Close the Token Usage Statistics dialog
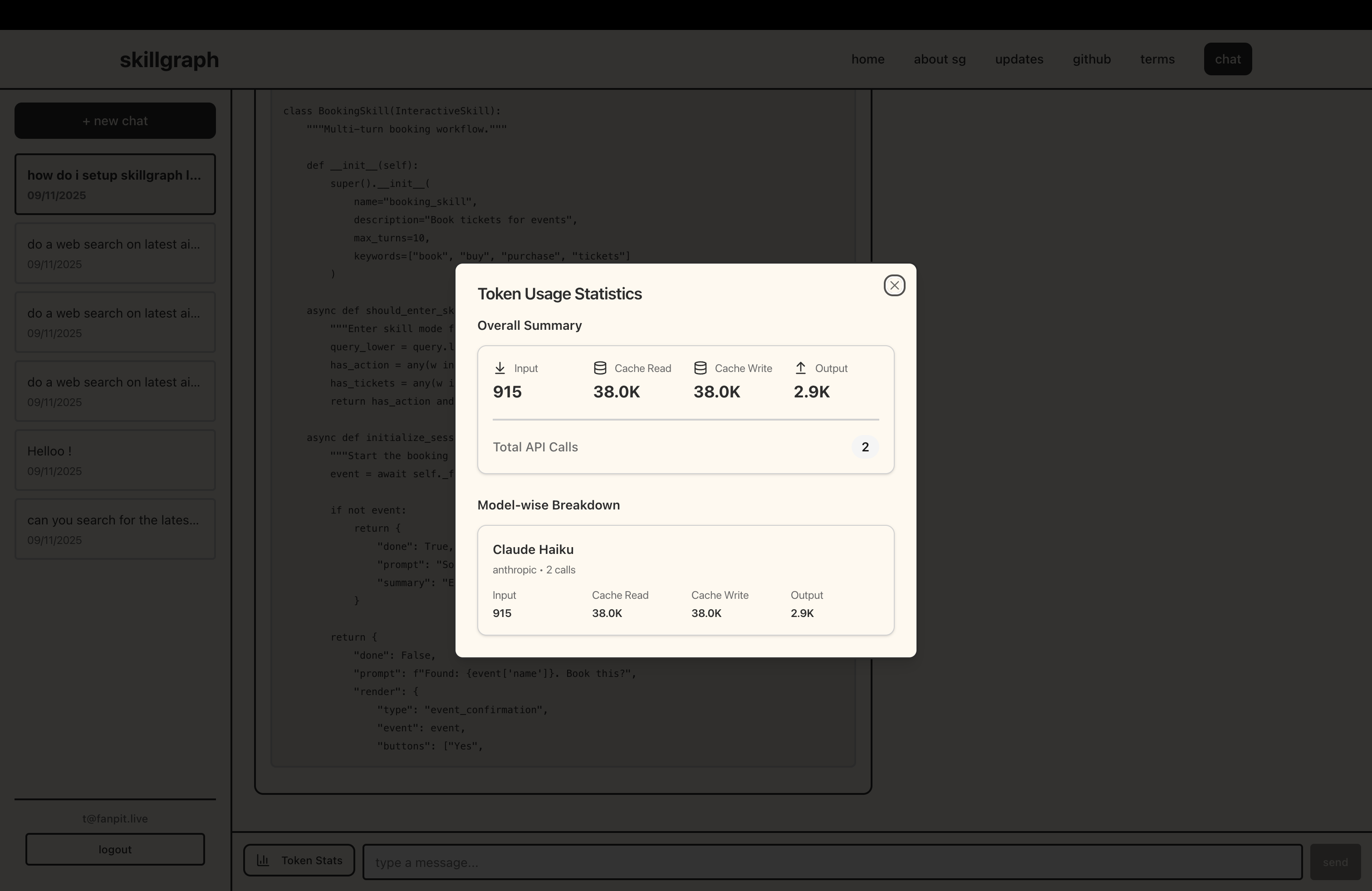The image size is (1372, 891). pyautogui.click(x=894, y=285)
